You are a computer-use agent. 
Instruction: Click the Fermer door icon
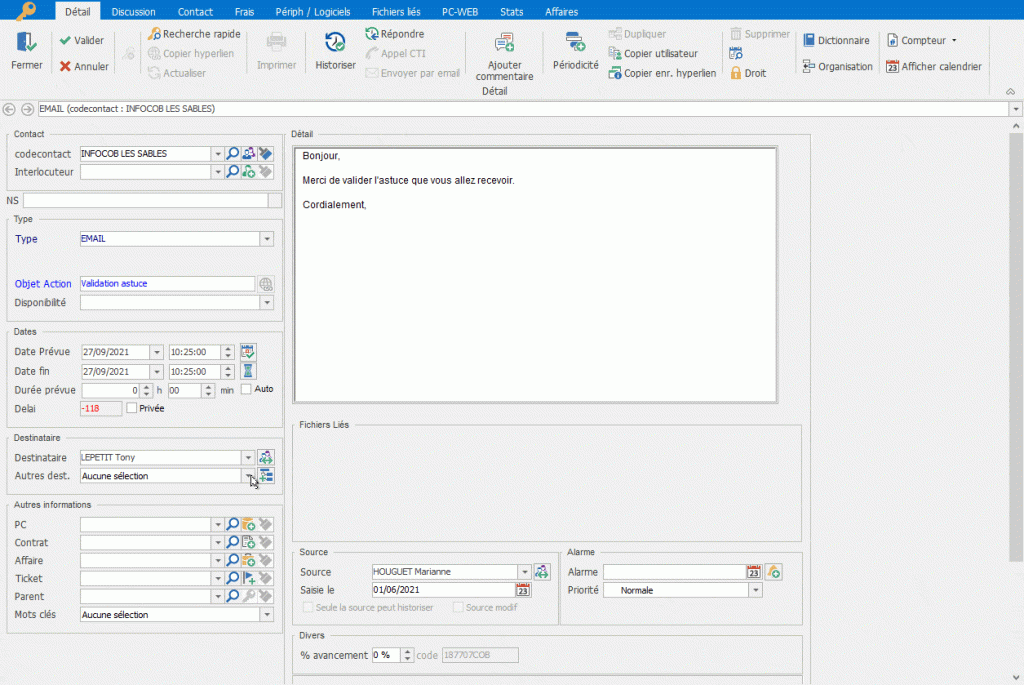pos(27,43)
